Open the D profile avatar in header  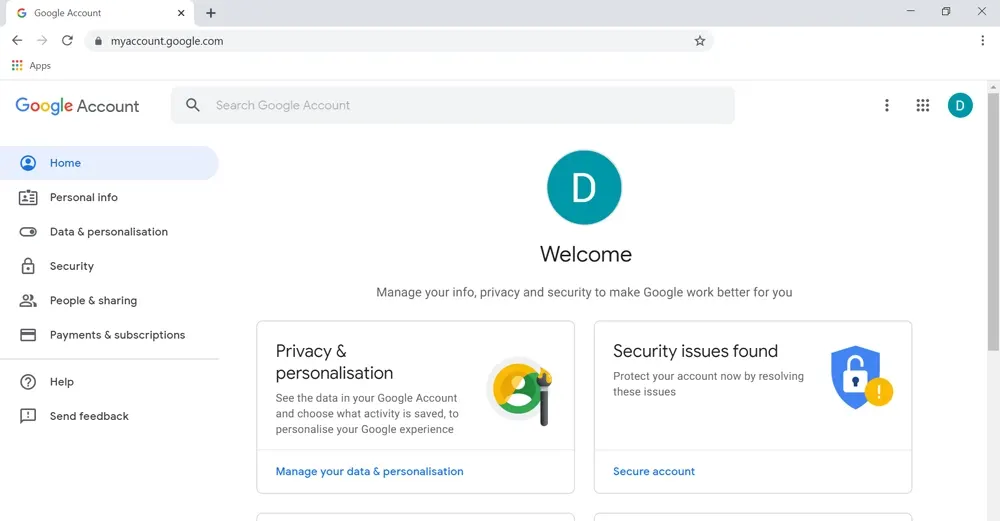[x=960, y=105]
